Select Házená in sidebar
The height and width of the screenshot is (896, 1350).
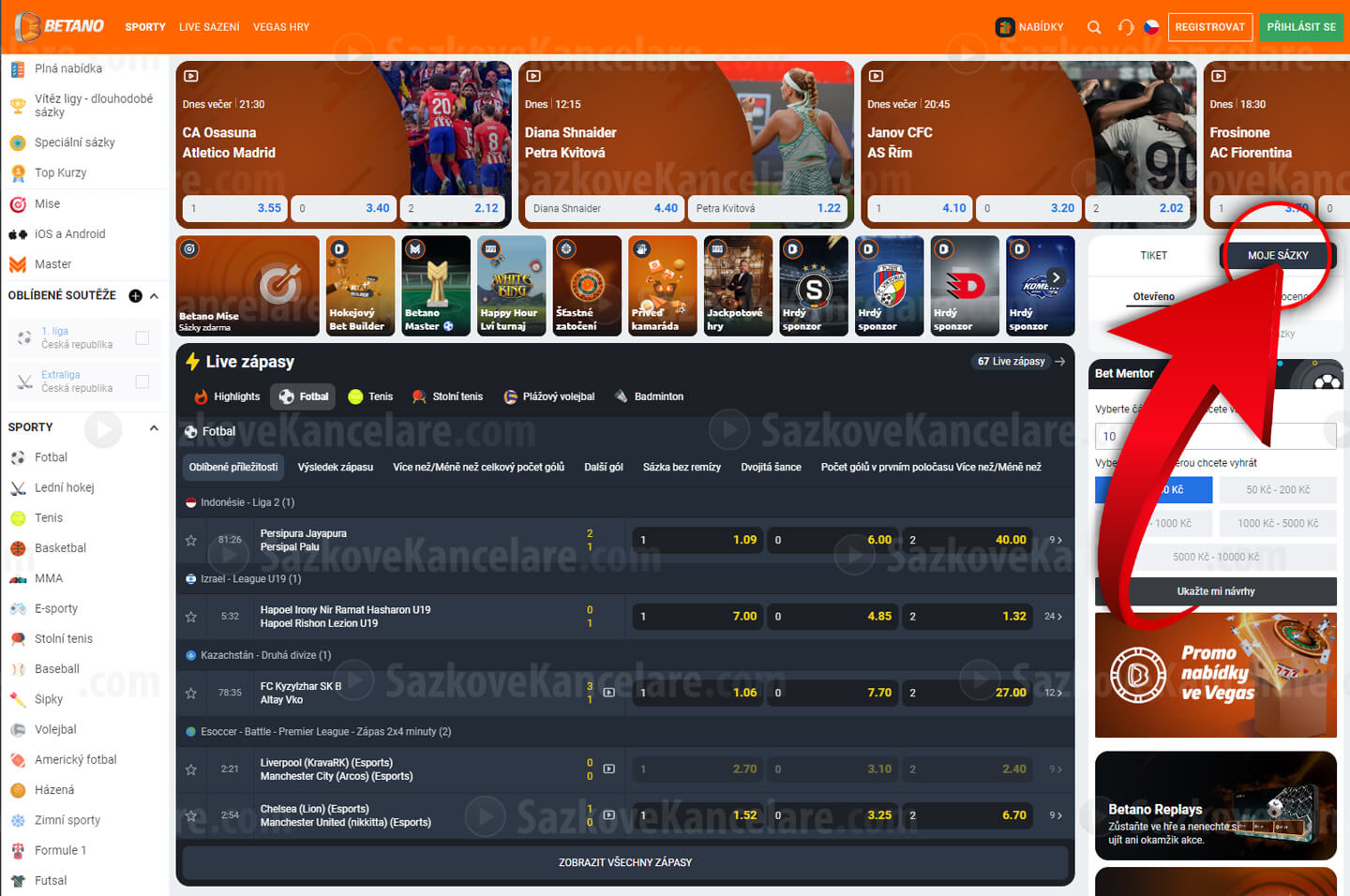coord(54,790)
